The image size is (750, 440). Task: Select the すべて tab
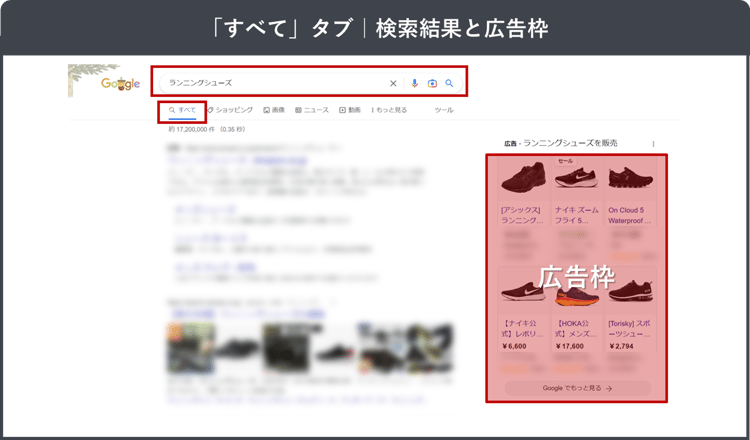pos(182,110)
